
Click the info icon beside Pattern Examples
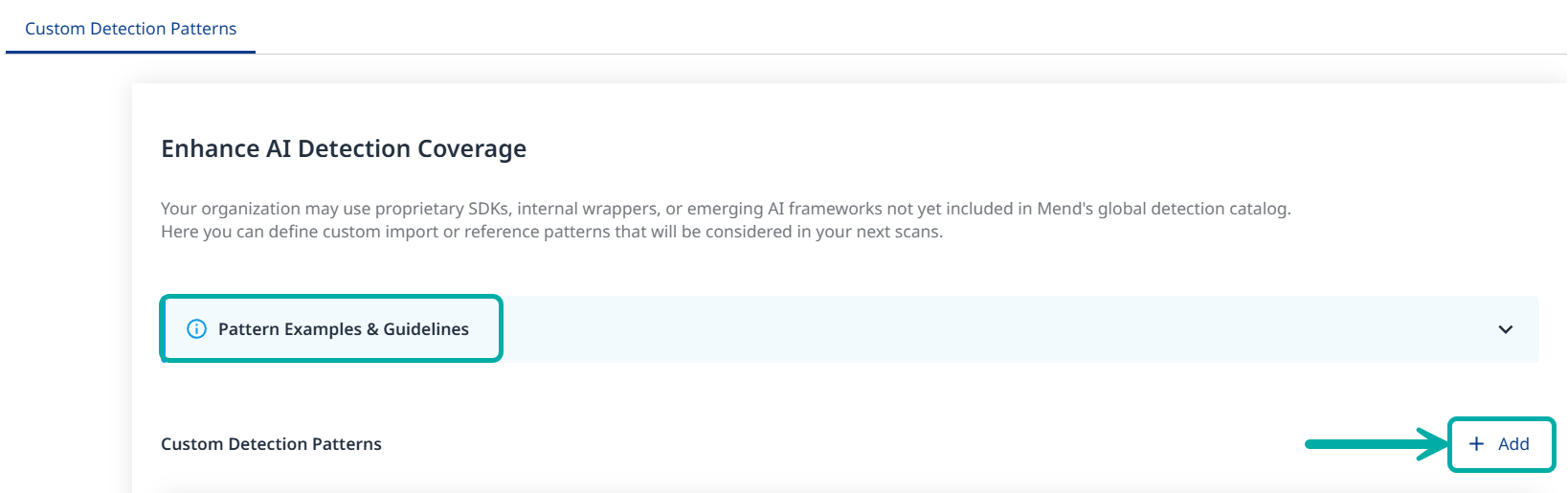(196, 329)
